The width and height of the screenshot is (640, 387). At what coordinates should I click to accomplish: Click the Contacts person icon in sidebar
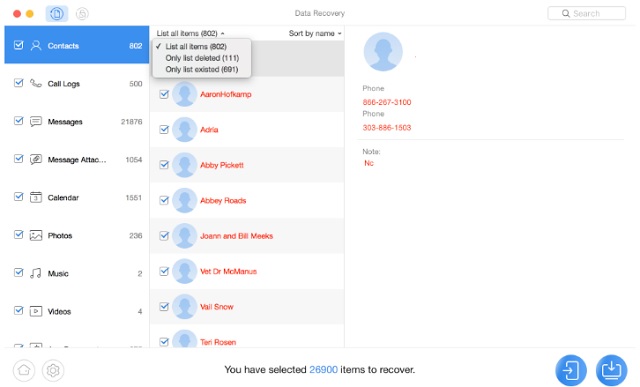pos(36,45)
